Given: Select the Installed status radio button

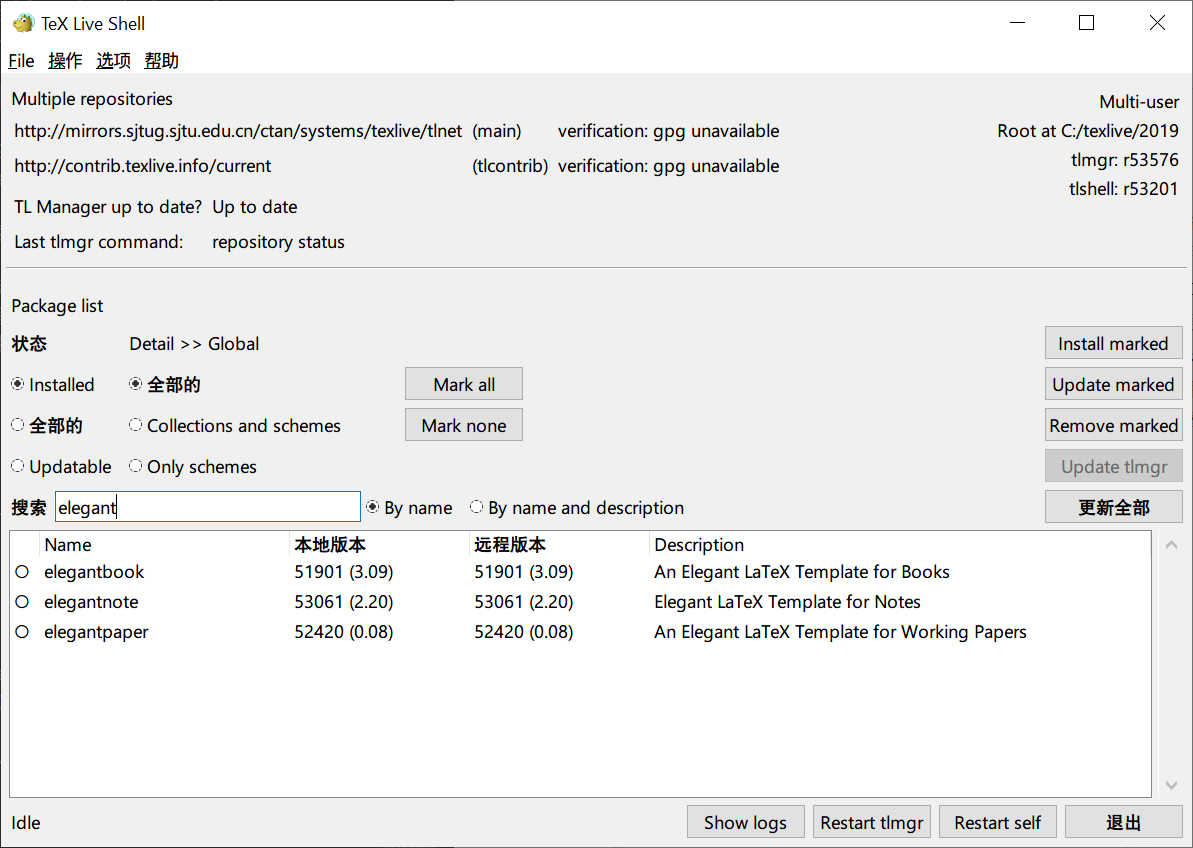Looking at the screenshot, I should coord(18,385).
